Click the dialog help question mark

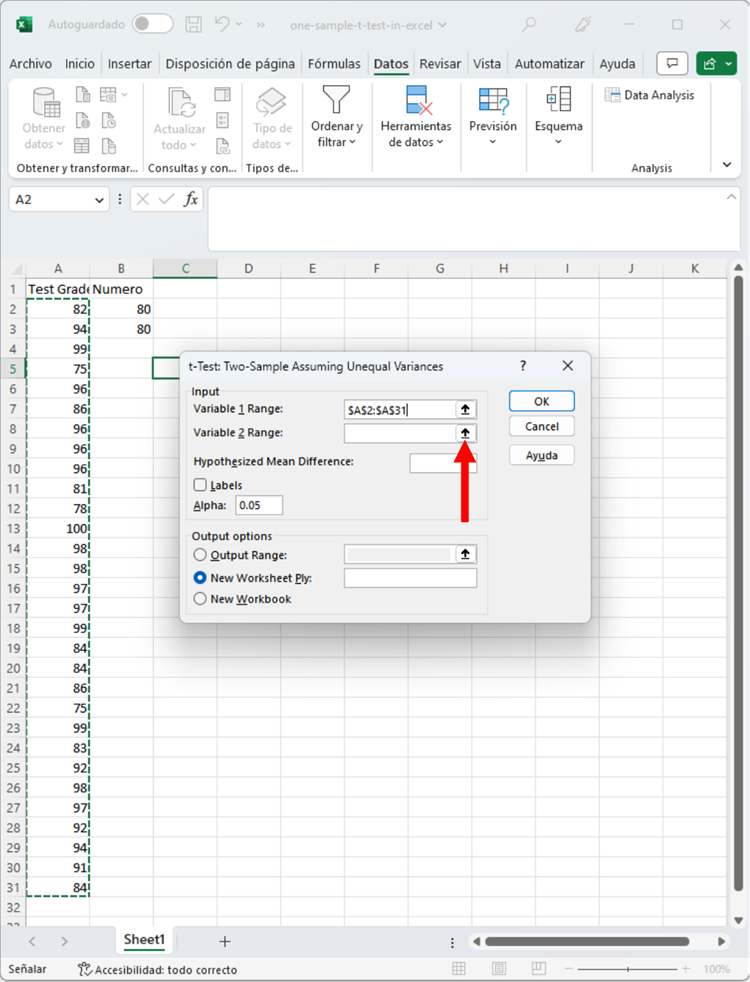coord(523,366)
